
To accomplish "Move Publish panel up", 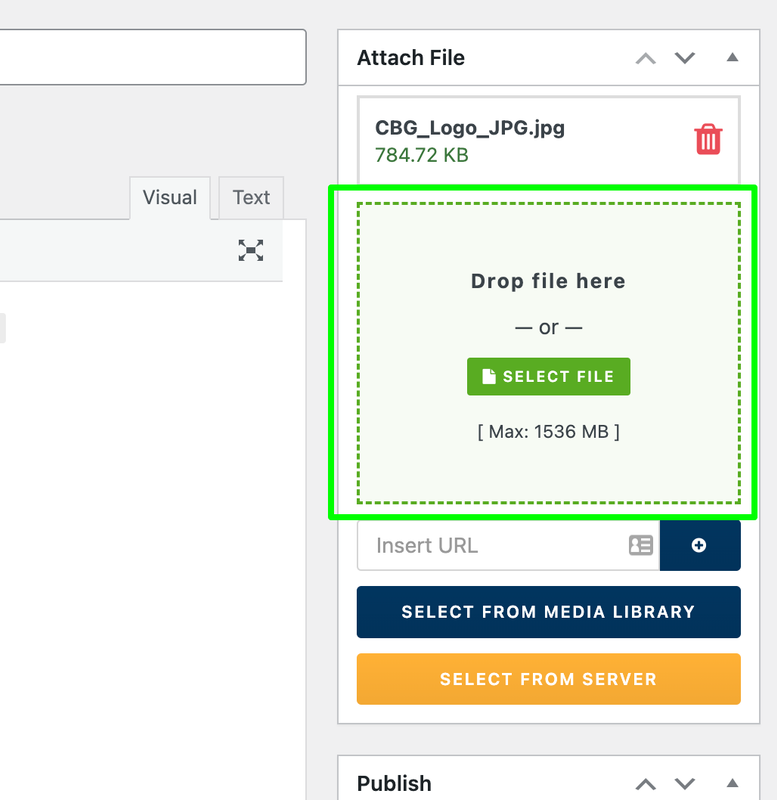I will pyautogui.click(x=646, y=784).
